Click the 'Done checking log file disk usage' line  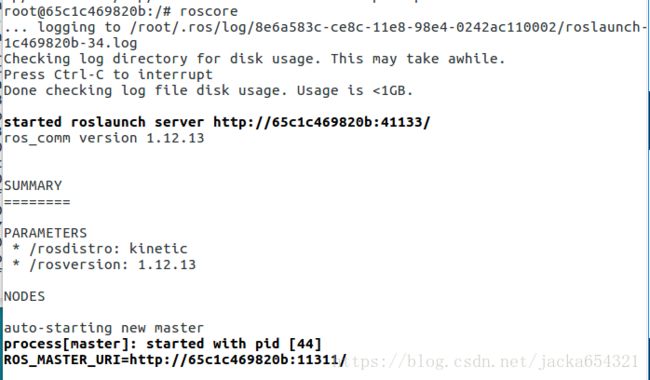tap(209, 90)
